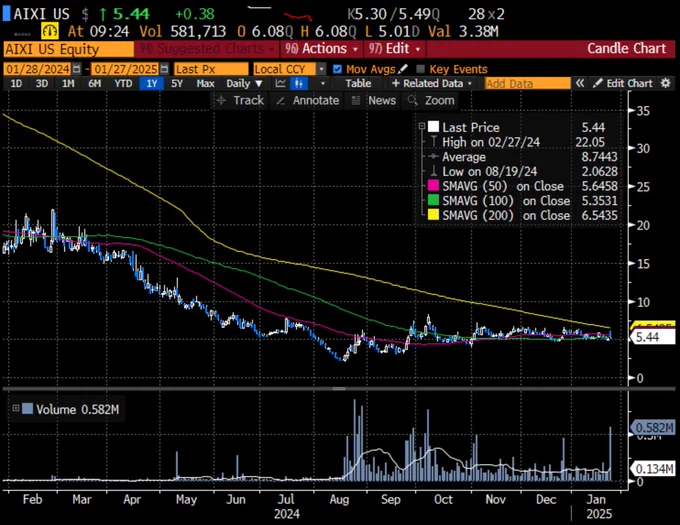
Task: Open the Daily periodicity dropdown
Action: point(244,83)
